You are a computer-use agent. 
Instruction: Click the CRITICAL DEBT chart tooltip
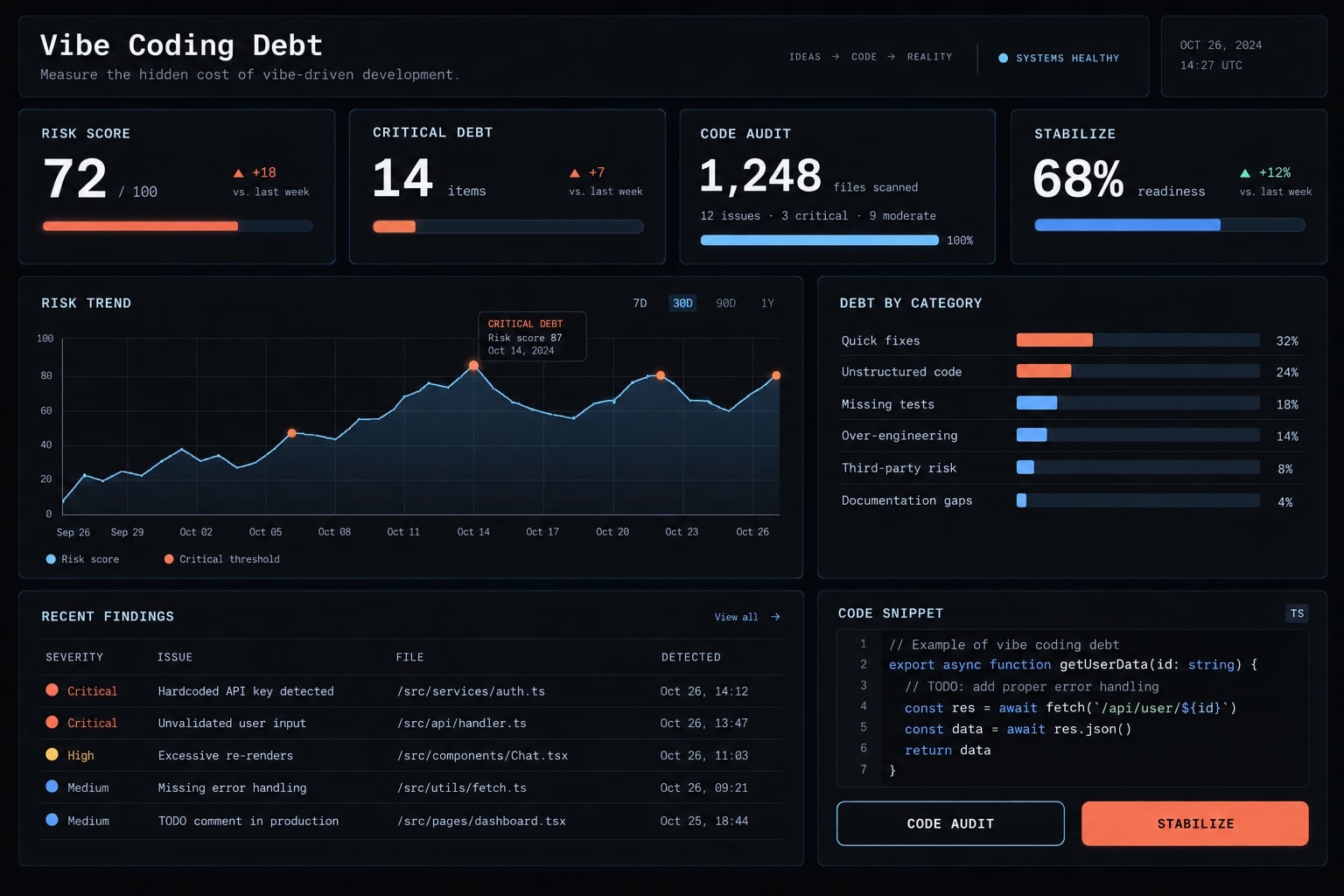[x=532, y=337]
